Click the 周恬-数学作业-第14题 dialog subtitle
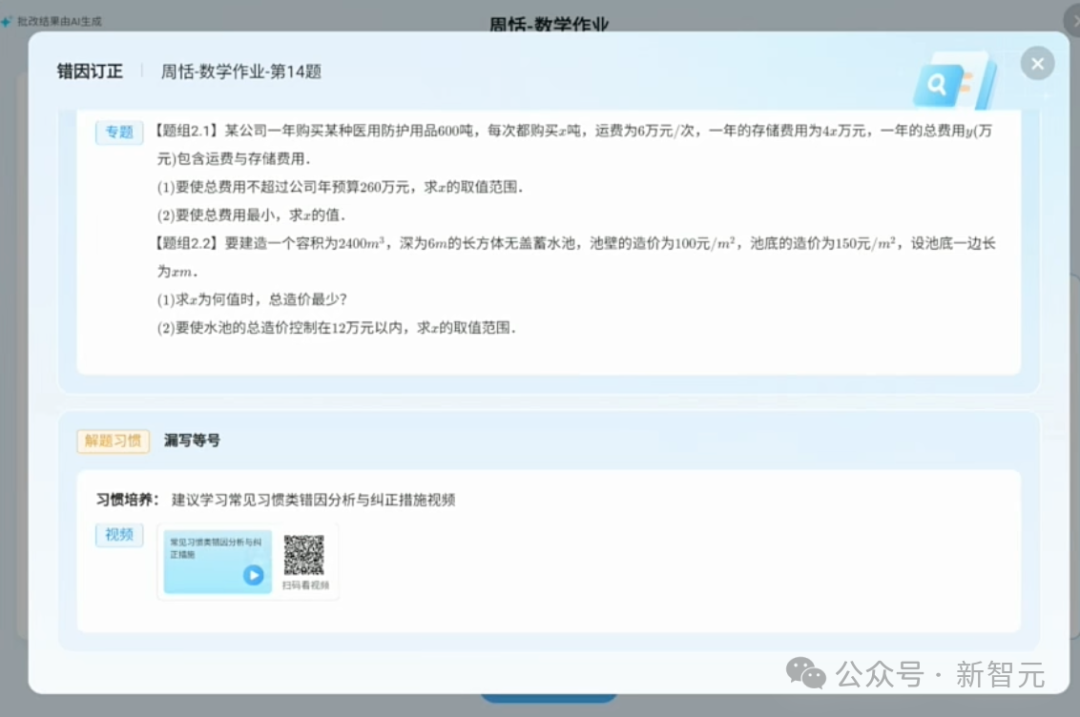Image resolution: width=1080 pixels, height=717 pixels. (241, 71)
